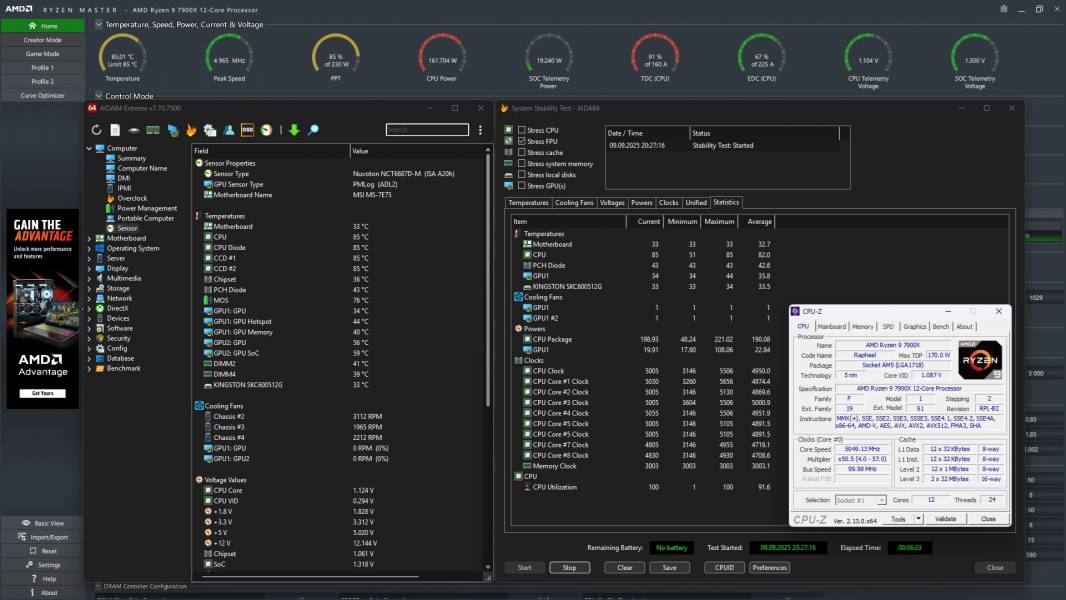1066x600 pixels.
Task: Click the green download arrow icon in AIDA64
Action: point(293,129)
